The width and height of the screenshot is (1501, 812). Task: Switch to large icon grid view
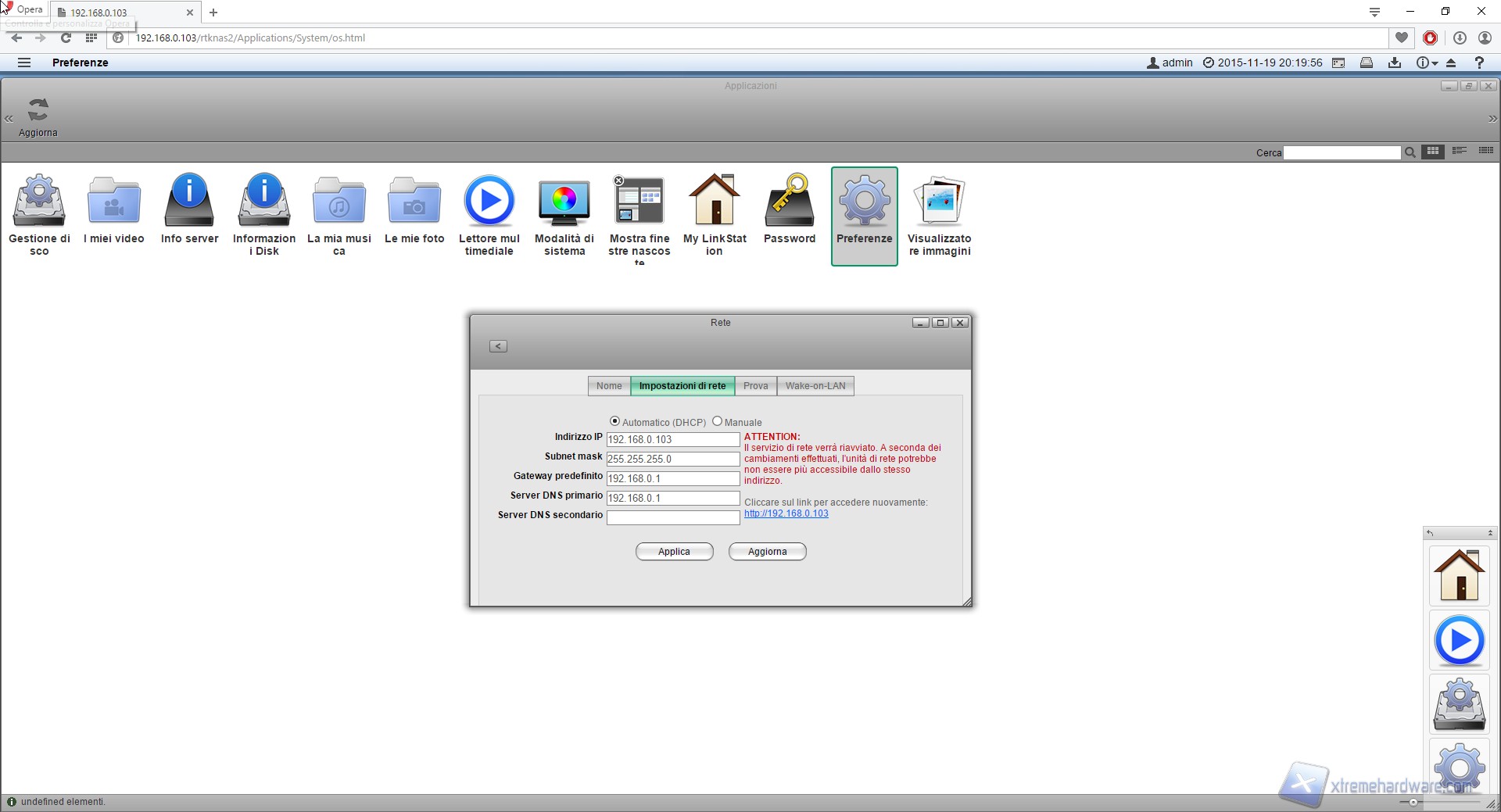(1433, 152)
